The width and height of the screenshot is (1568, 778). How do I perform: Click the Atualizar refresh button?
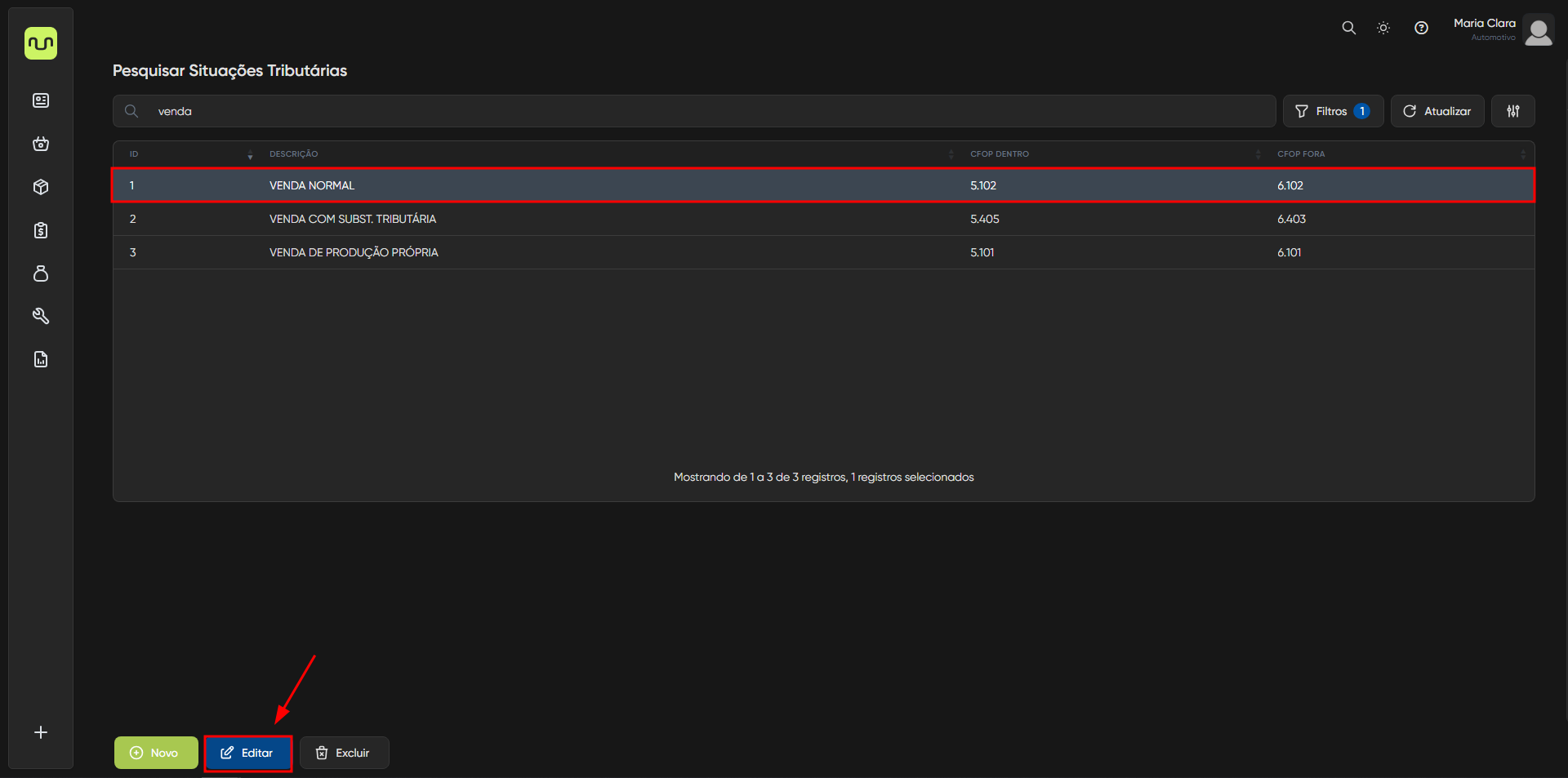[x=1437, y=111]
